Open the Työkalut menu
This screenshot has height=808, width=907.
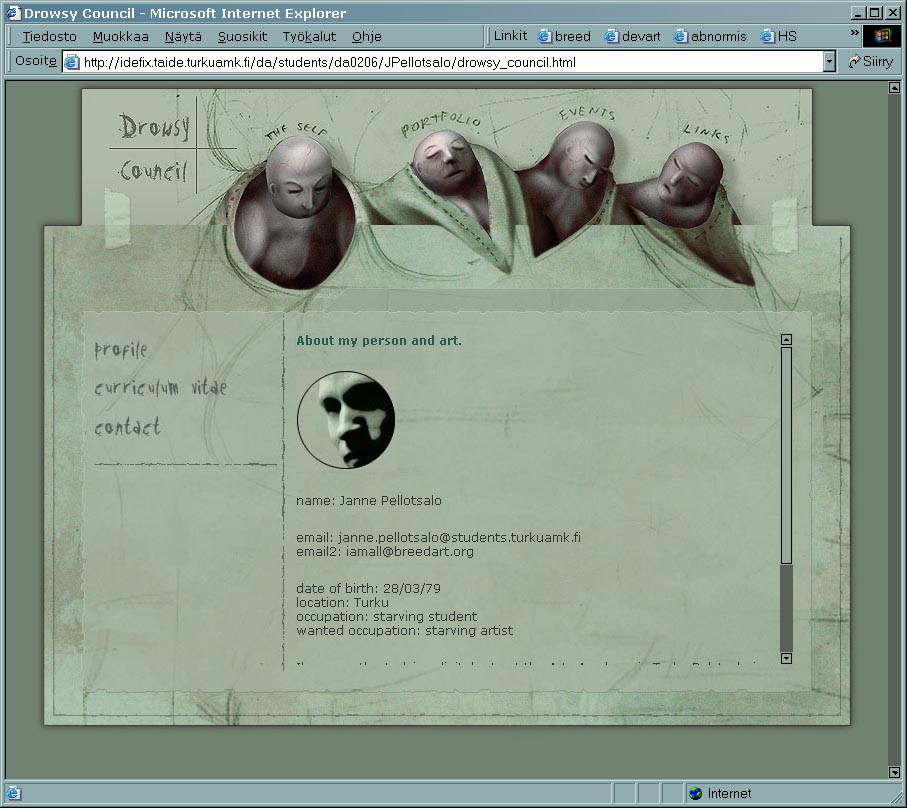click(309, 36)
